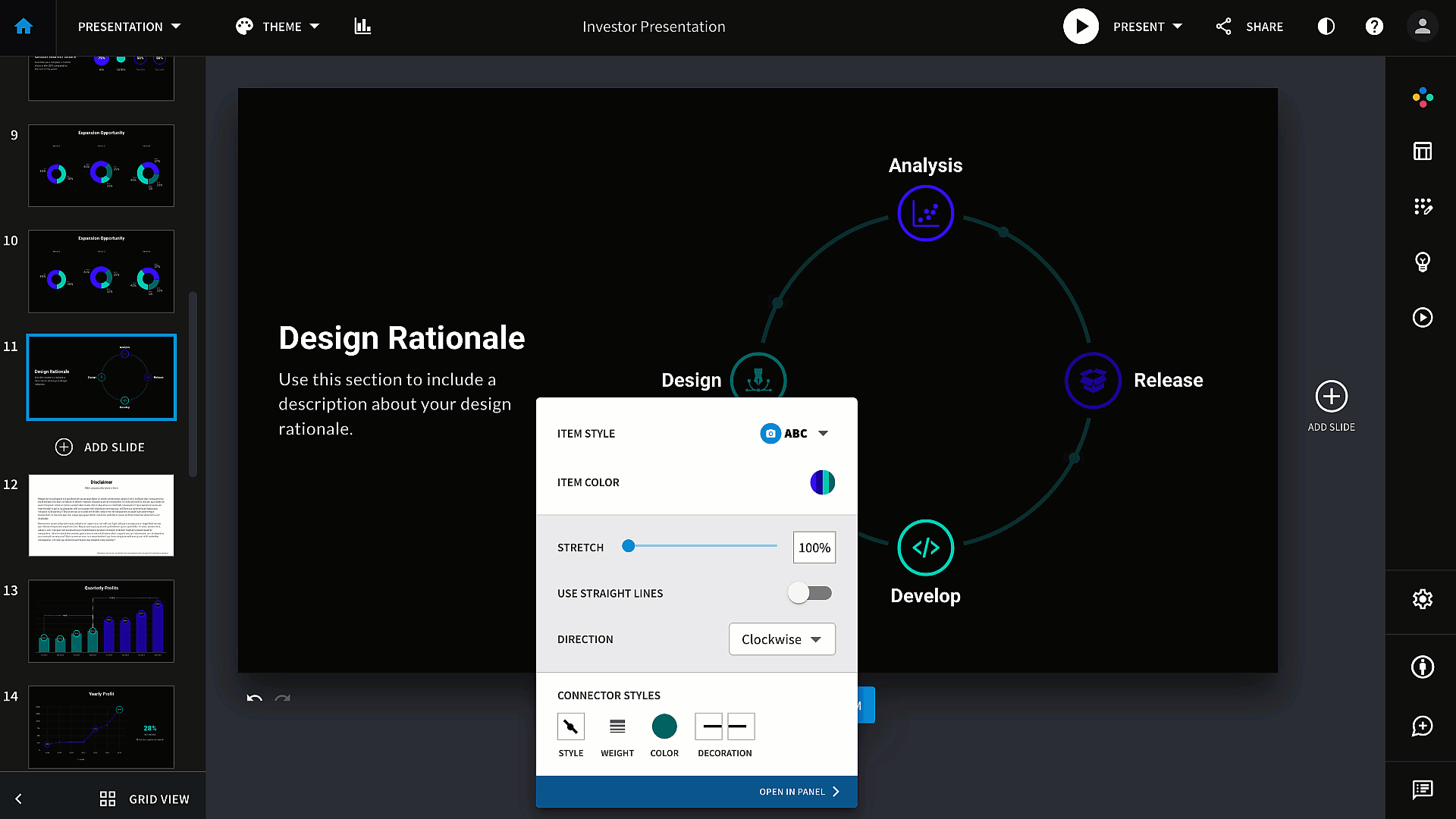Click the left Decoration line-end button

[x=709, y=726]
